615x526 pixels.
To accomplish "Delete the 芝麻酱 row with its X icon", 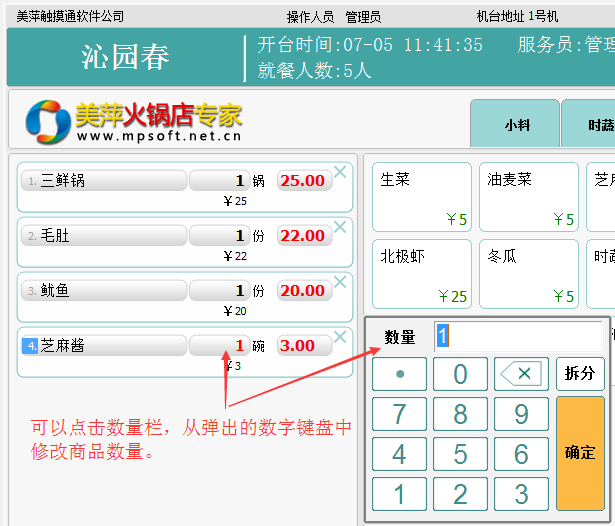I will (x=340, y=337).
